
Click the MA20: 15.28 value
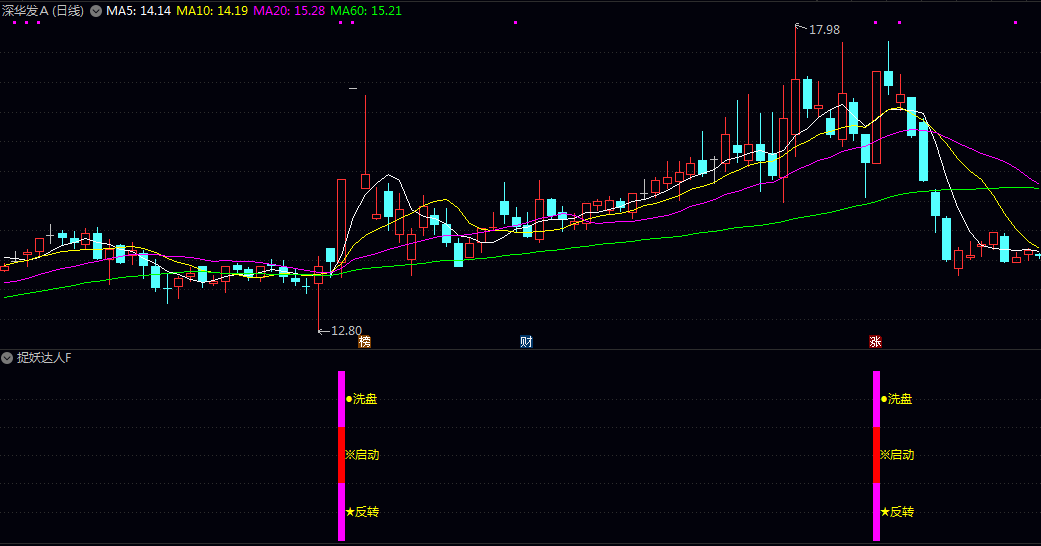[289, 11]
